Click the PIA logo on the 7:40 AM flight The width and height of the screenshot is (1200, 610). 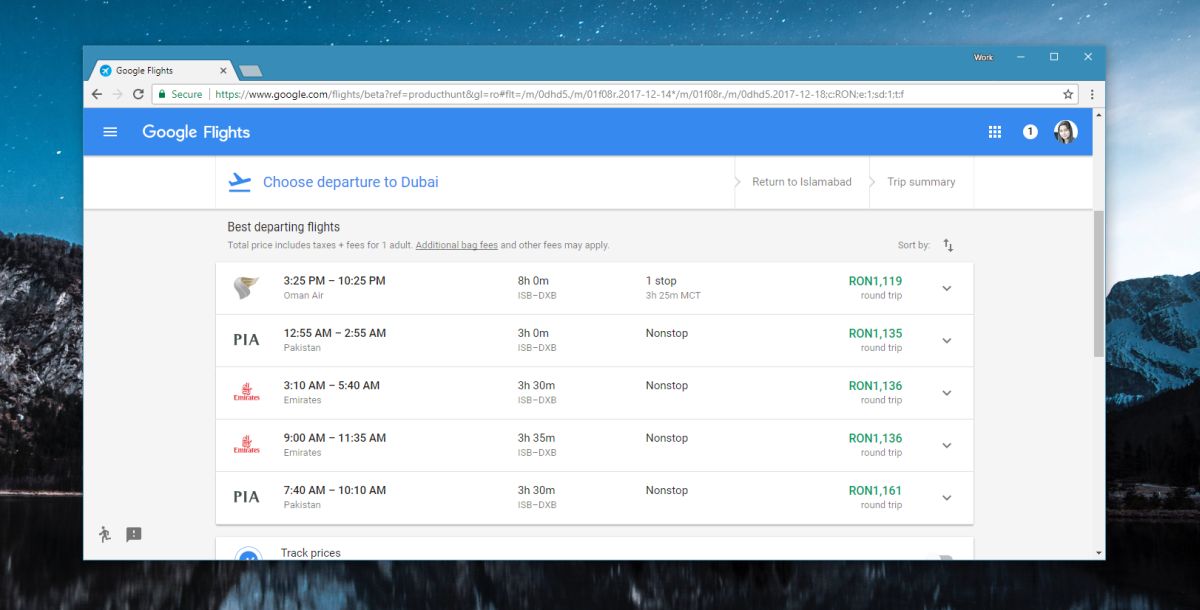pyautogui.click(x=246, y=497)
